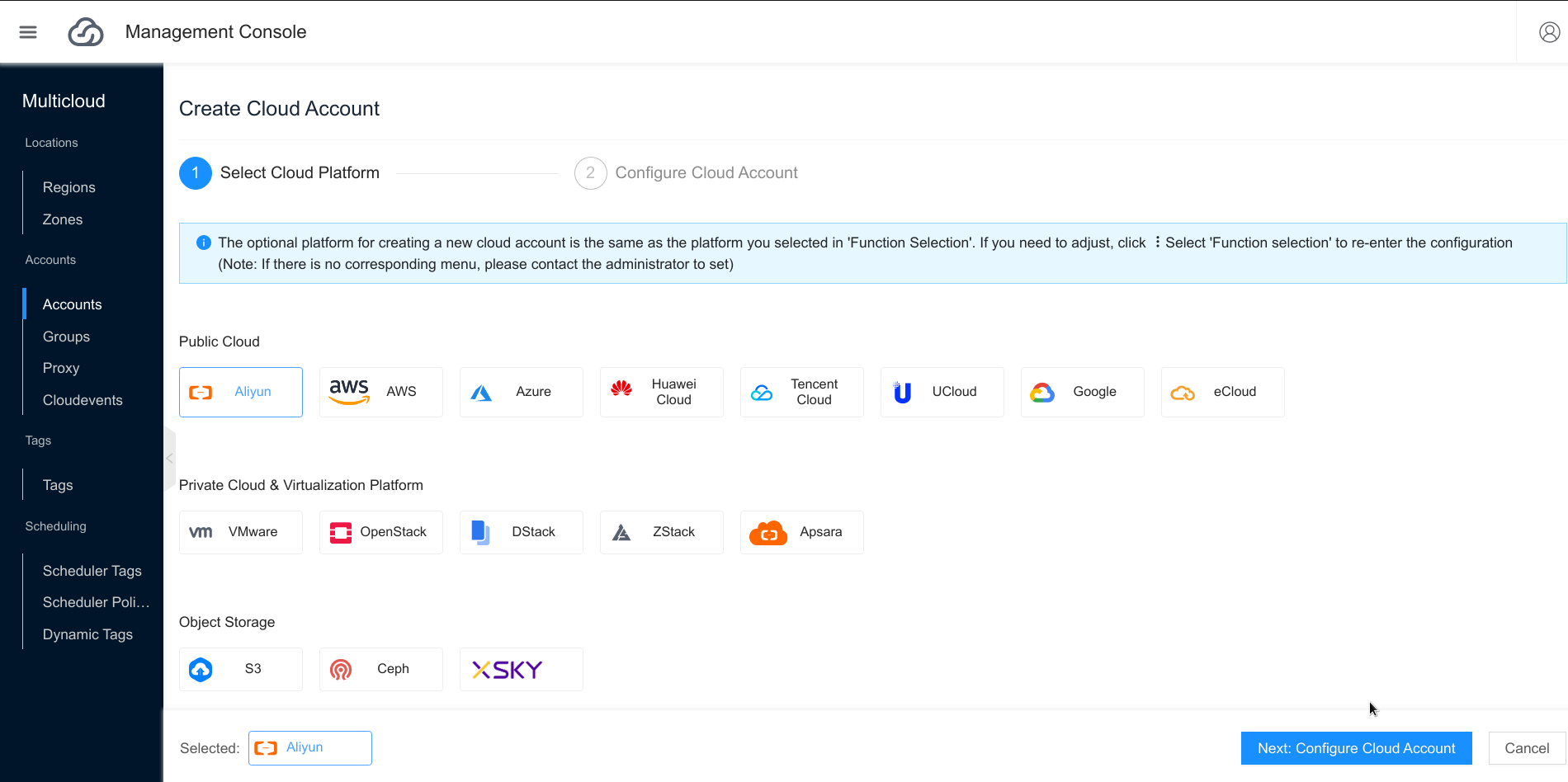The height and width of the screenshot is (782, 1568).
Task: Select the S3 object storage card
Action: click(x=241, y=669)
